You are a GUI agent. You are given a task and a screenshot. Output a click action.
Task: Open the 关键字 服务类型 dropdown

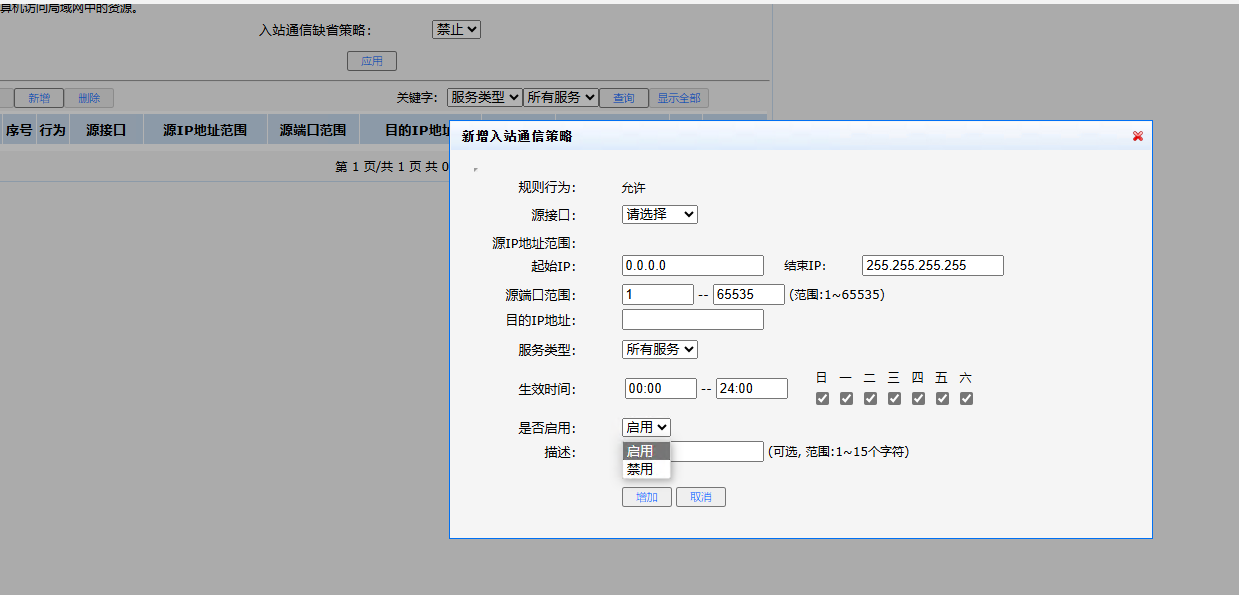(485, 97)
